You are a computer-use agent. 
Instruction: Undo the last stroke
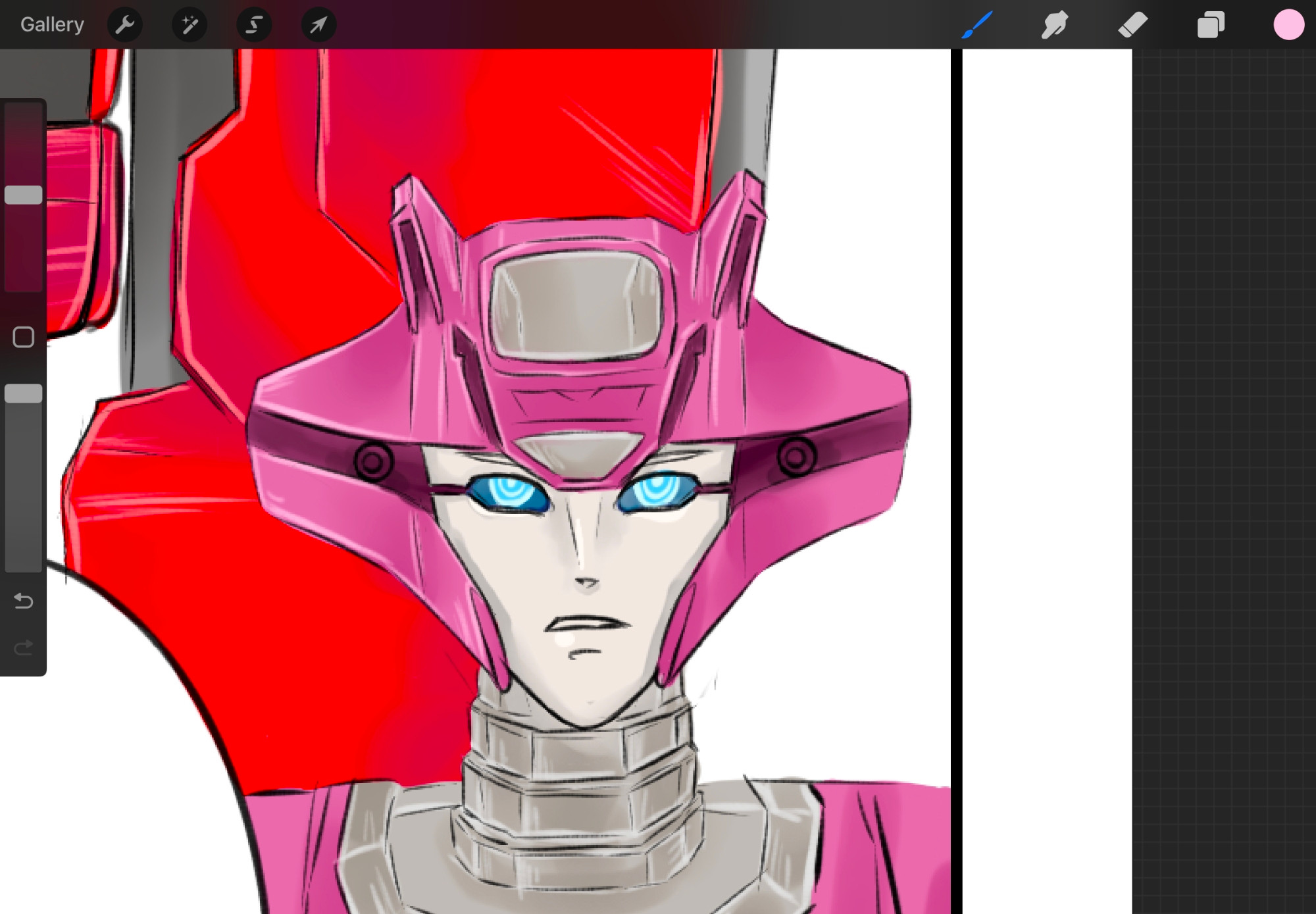tap(24, 601)
